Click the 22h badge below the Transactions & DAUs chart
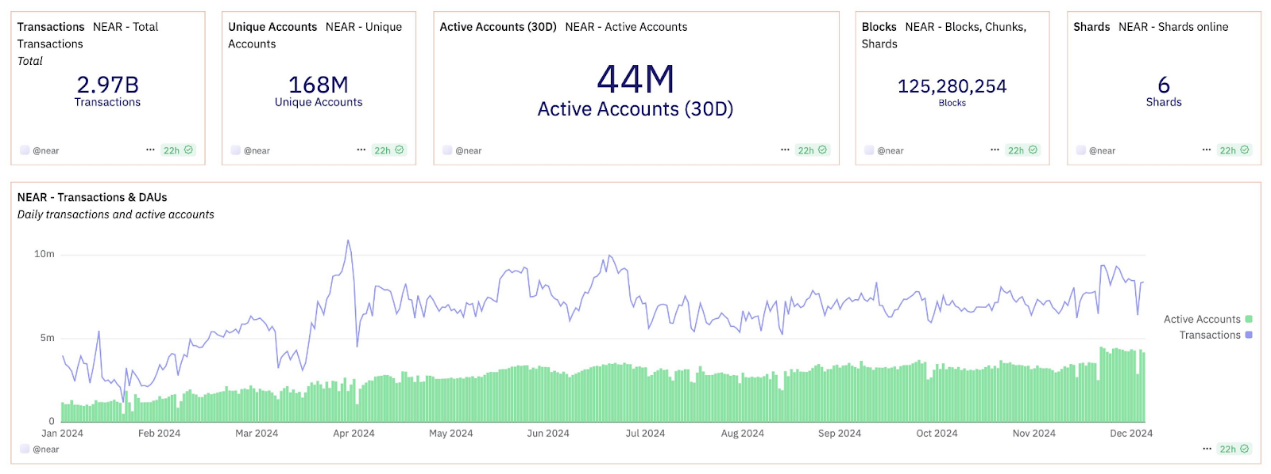Image resolution: width=1271 pixels, height=474 pixels. 1234,449
